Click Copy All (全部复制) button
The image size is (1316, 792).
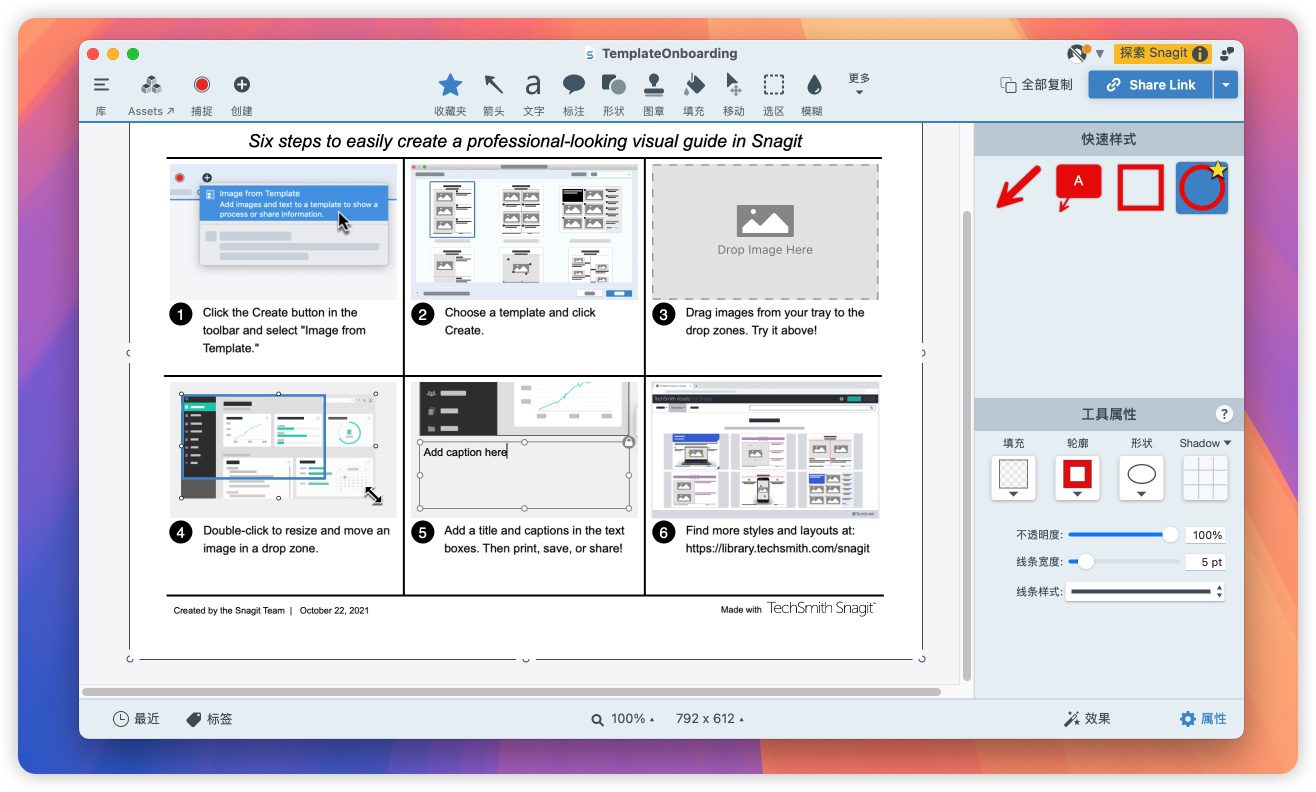1036,85
